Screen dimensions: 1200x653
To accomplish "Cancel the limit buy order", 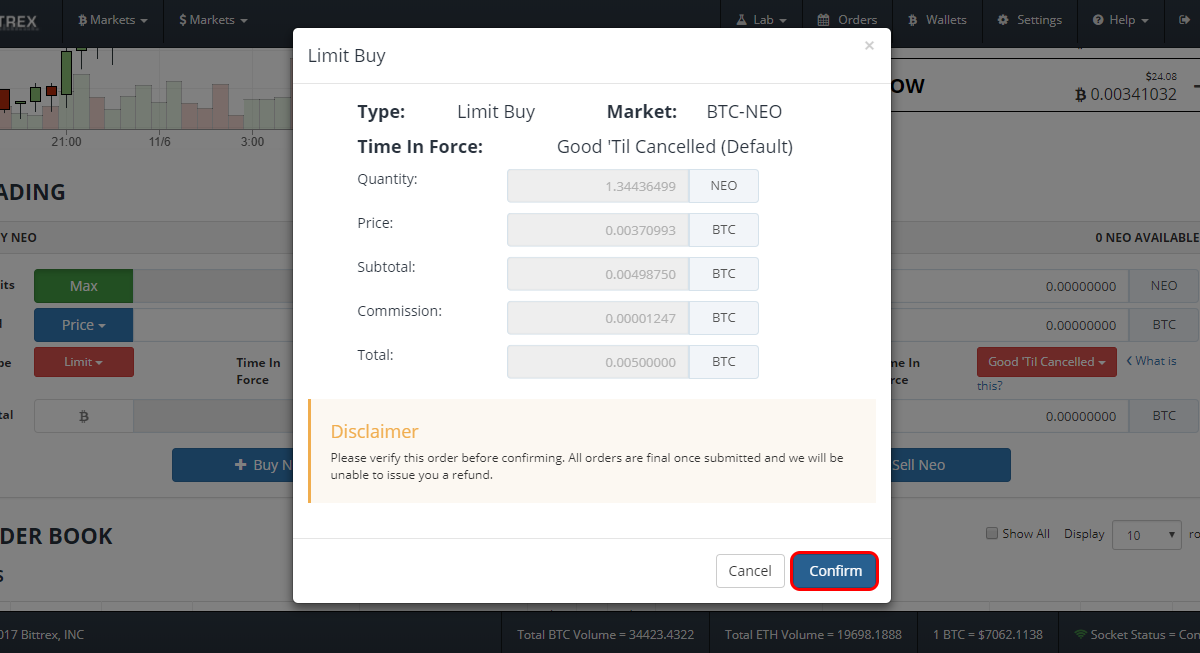I will pyautogui.click(x=750, y=571).
